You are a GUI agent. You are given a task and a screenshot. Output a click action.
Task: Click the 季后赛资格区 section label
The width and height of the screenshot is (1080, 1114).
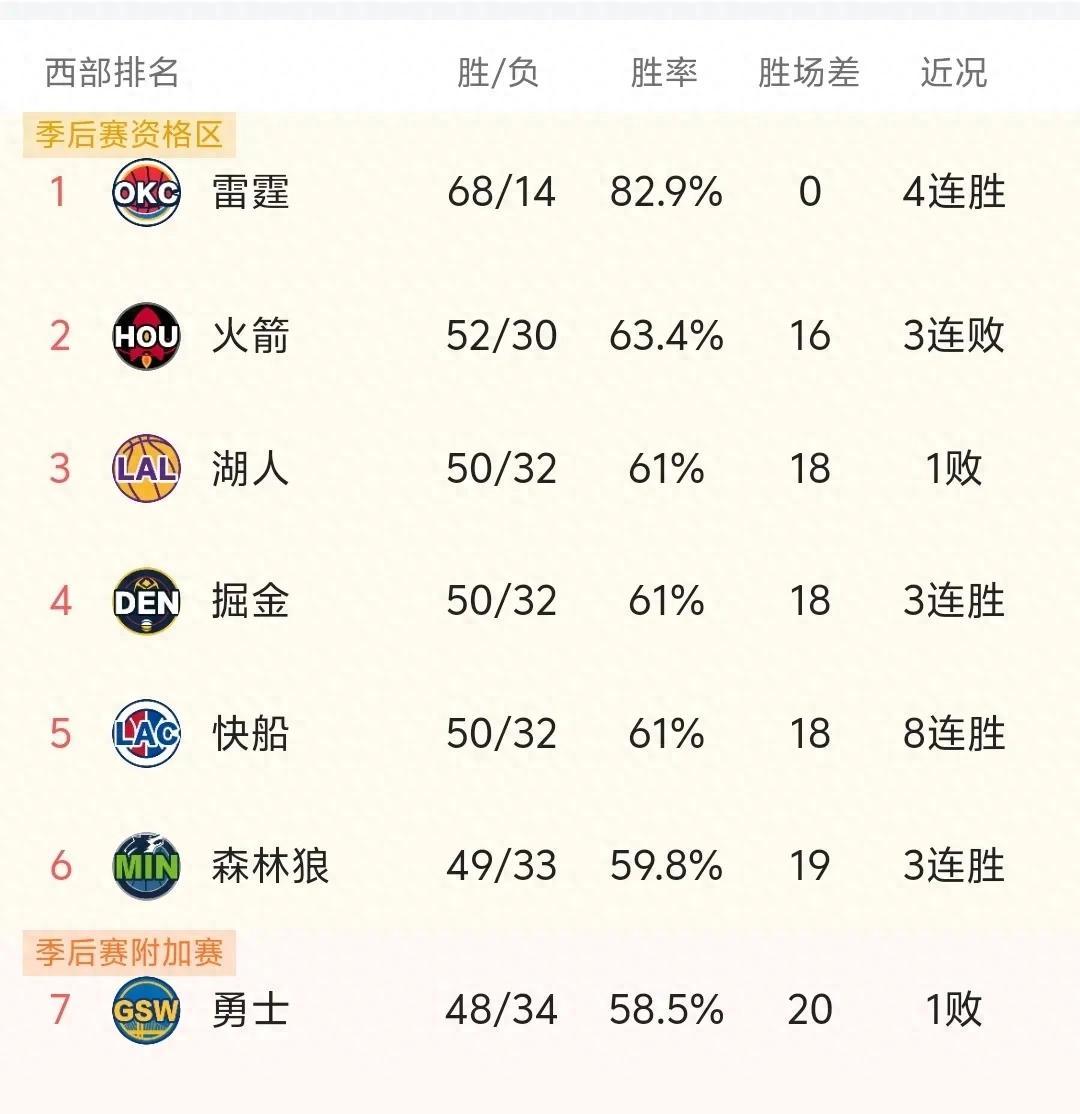[x=129, y=135]
